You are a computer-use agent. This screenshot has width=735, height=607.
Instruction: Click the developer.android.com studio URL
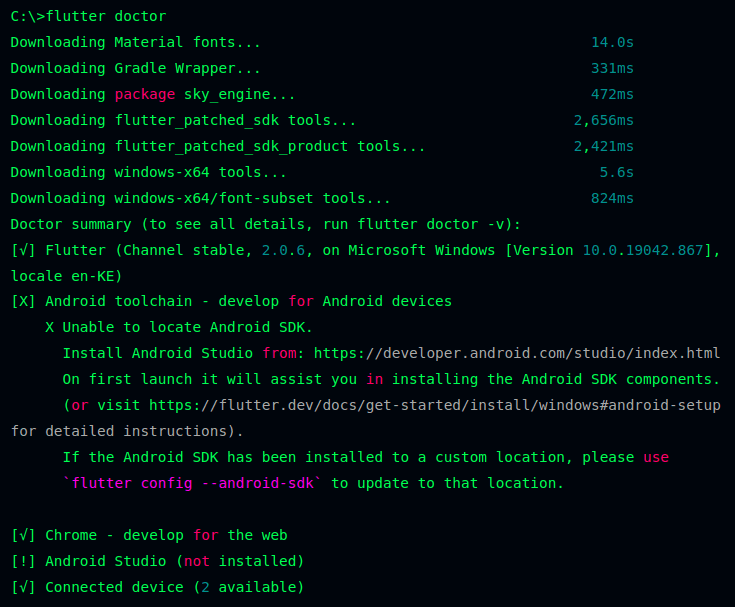(x=517, y=353)
